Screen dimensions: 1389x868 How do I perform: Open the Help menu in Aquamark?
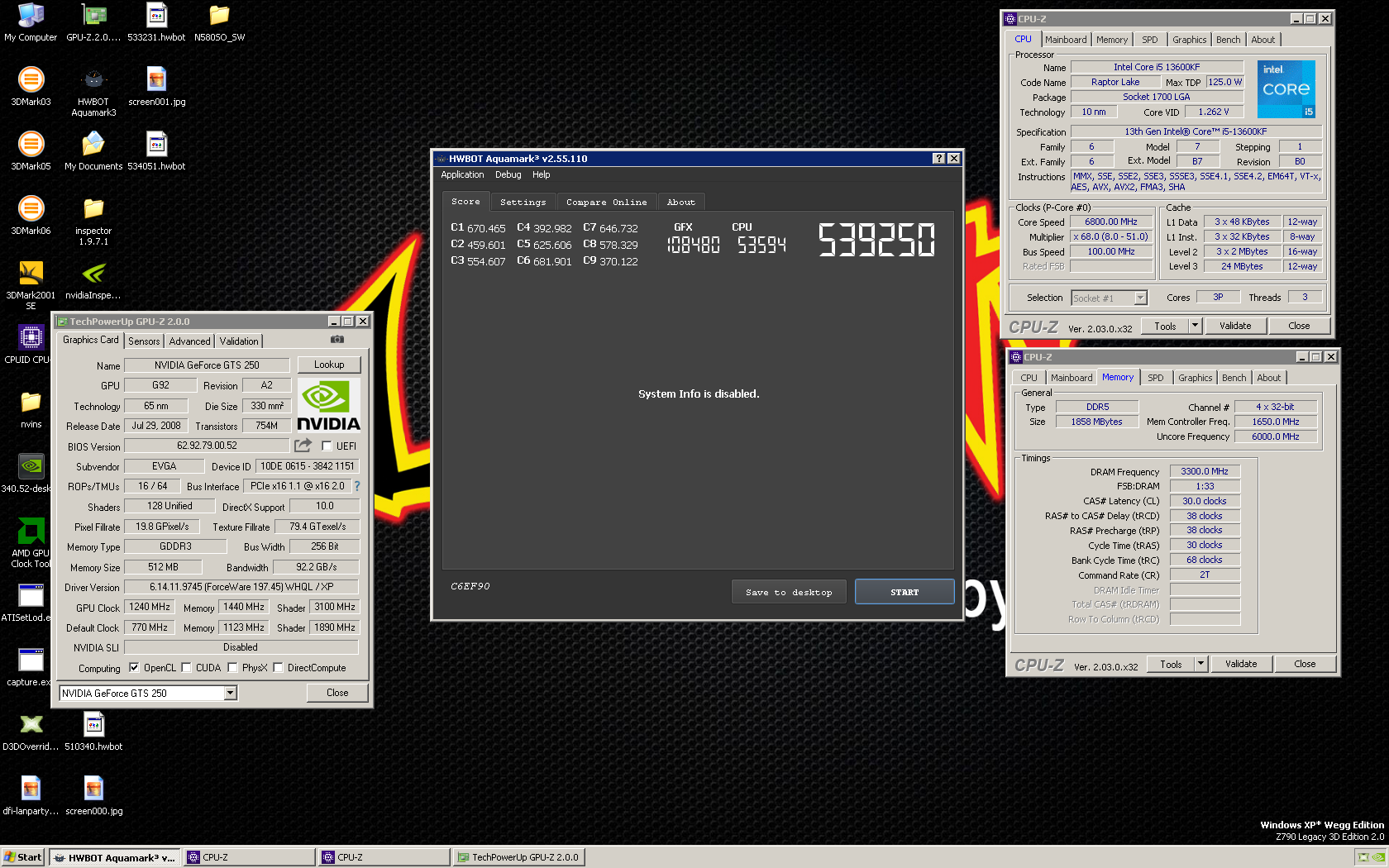pyautogui.click(x=541, y=174)
